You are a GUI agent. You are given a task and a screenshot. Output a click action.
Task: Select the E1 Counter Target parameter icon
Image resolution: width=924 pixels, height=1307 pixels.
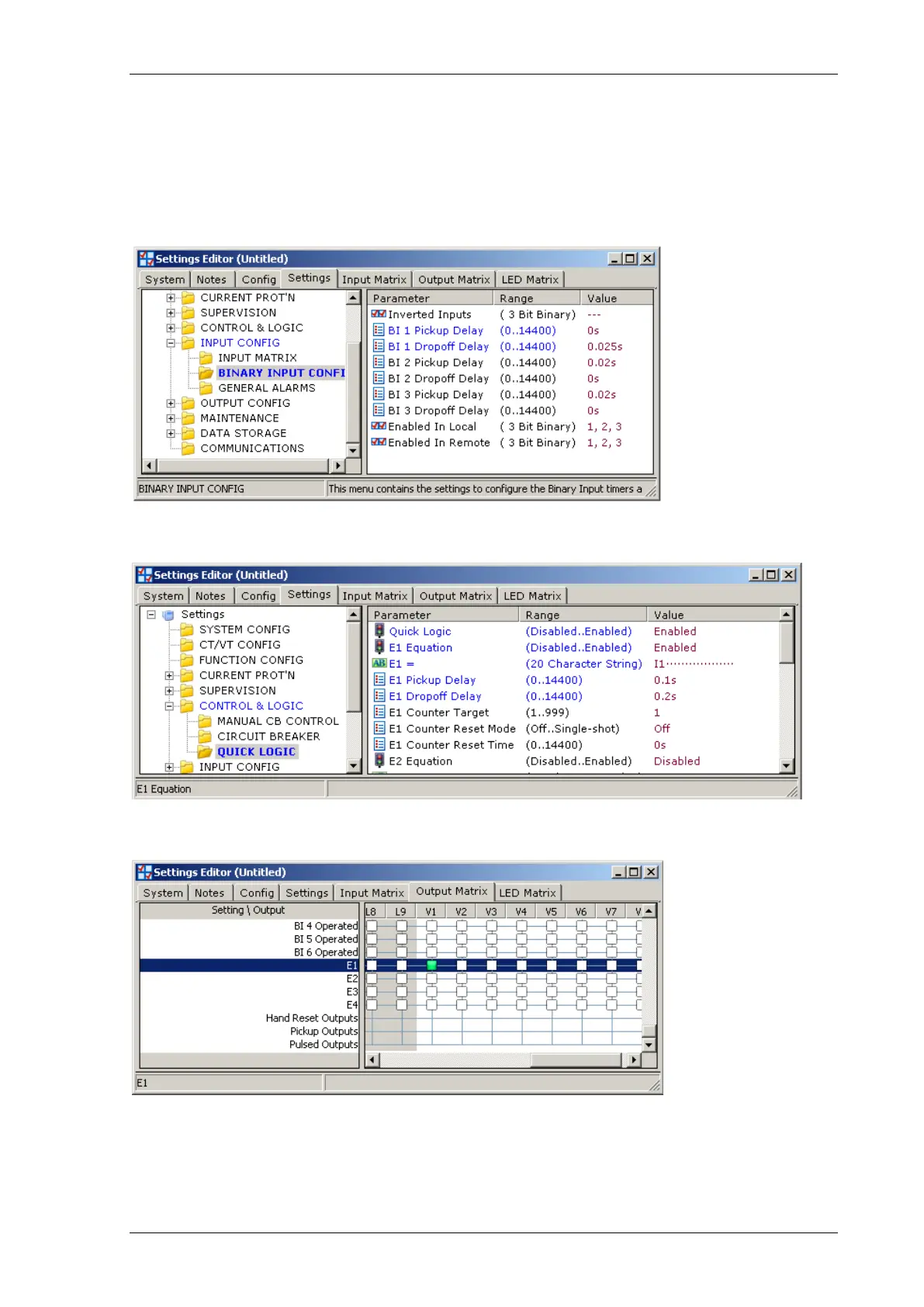379,712
